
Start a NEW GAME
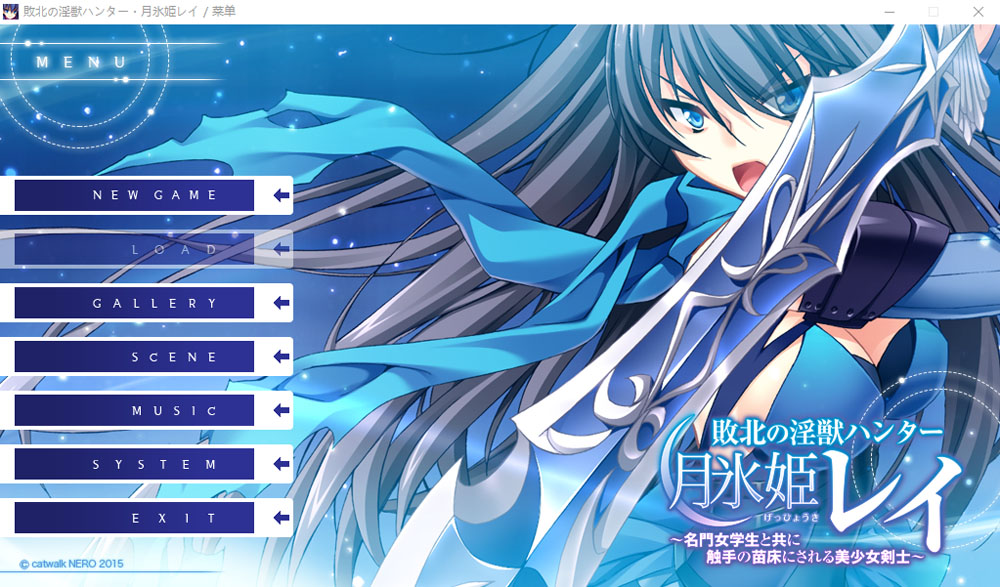[x=135, y=195]
